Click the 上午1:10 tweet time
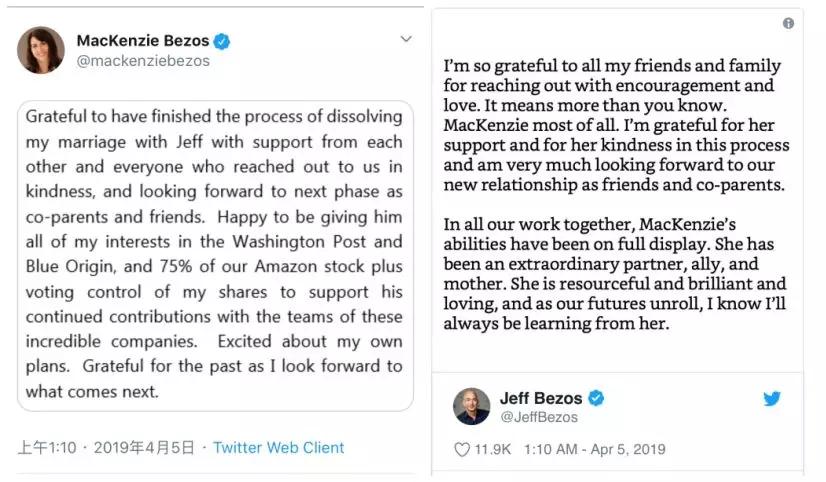The height and width of the screenshot is (482, 826). pyautogui.click(x=46, y=448)
